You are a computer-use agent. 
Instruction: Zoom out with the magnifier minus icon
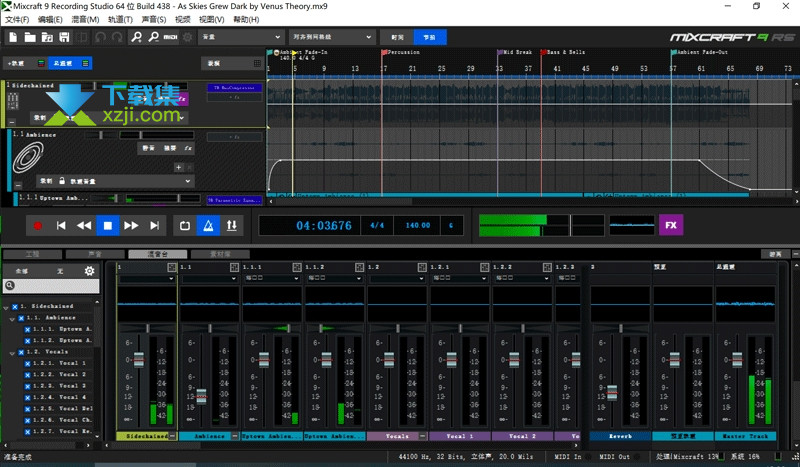[154, 37]
